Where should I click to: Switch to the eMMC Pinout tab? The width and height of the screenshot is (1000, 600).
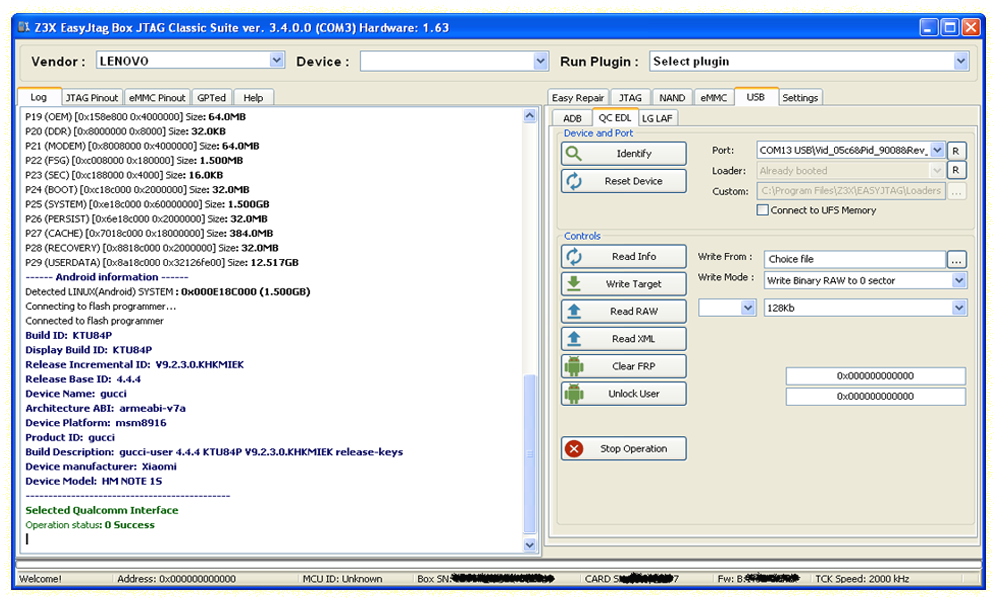(x=157, y=98)
